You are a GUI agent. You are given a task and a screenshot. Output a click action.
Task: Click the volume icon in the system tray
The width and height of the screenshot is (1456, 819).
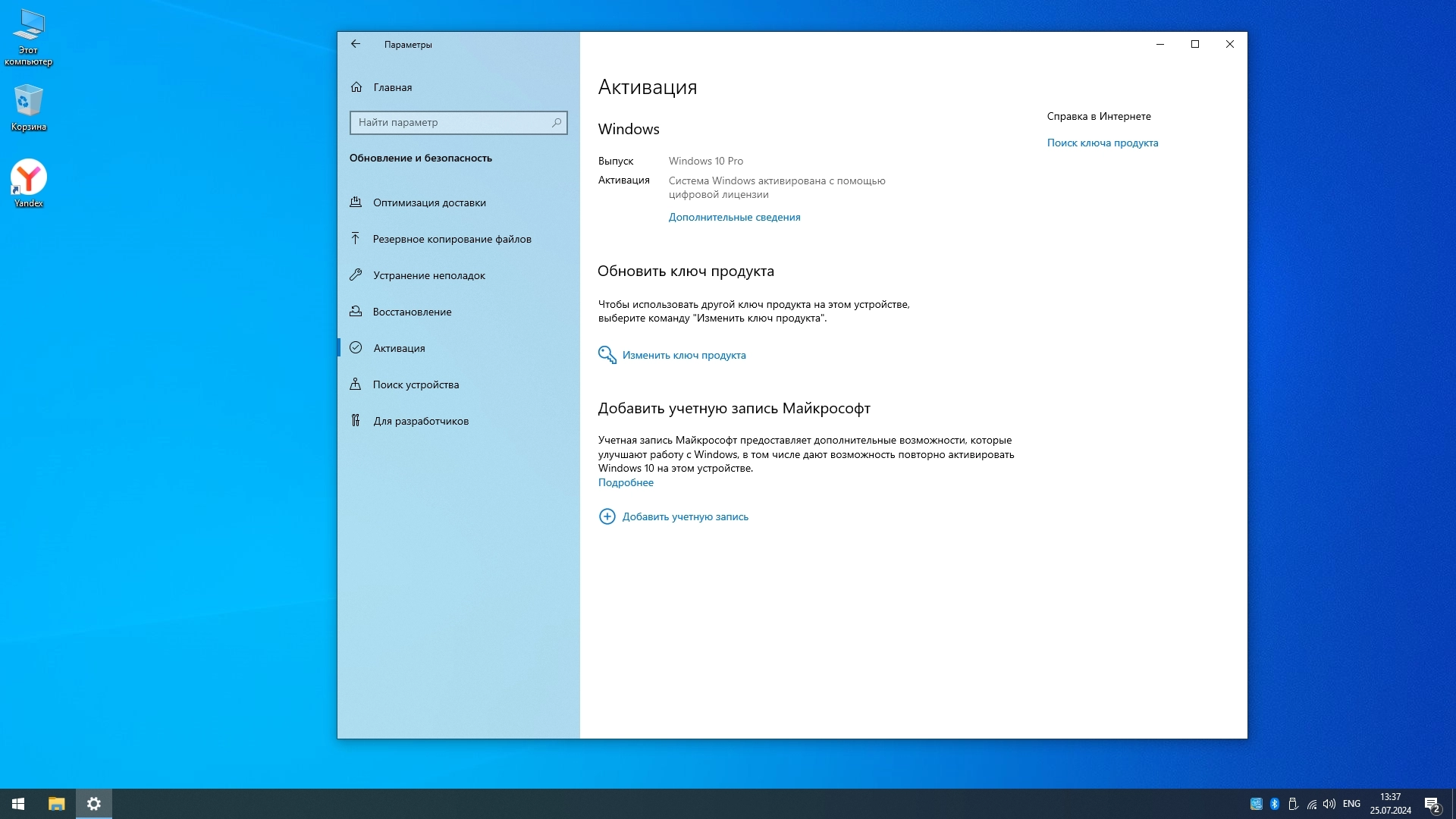[1329, 804]
